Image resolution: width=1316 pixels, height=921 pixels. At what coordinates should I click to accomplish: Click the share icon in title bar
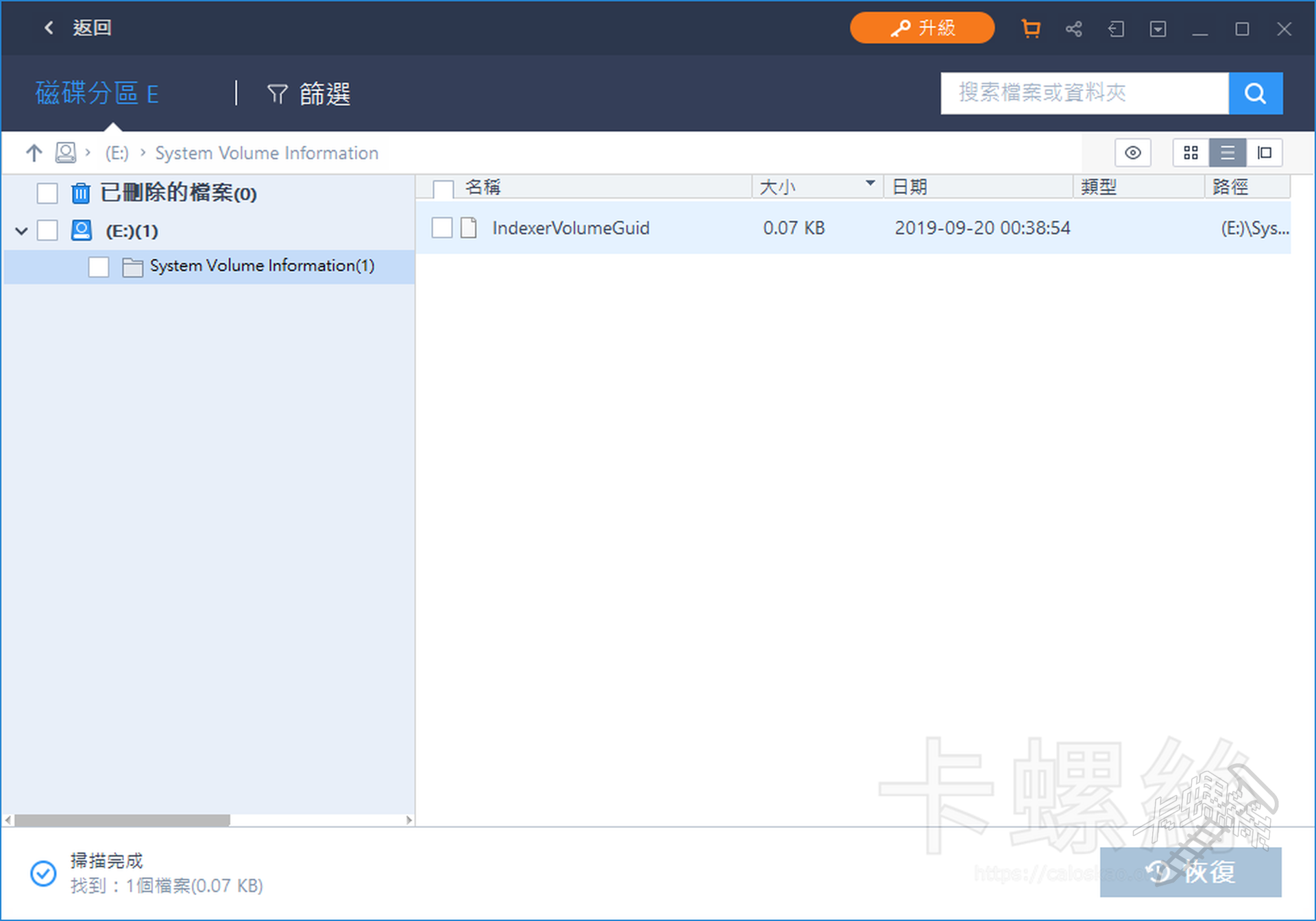tap(1073, 29)
